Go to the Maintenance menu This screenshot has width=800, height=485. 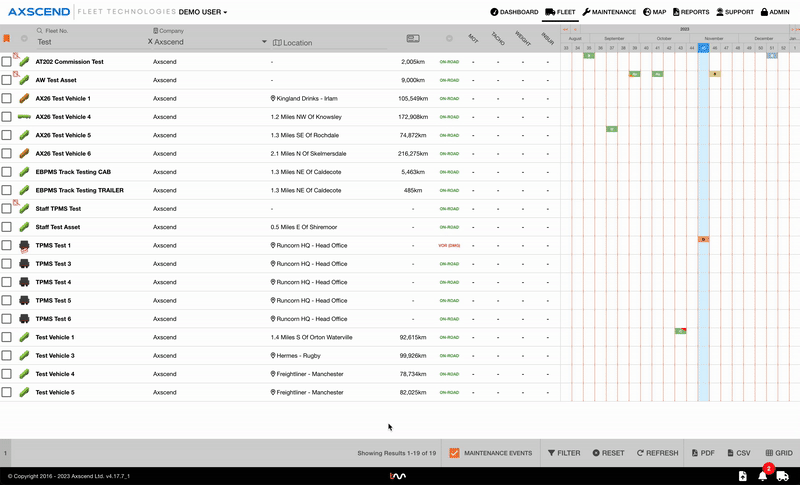coord(608,12)
